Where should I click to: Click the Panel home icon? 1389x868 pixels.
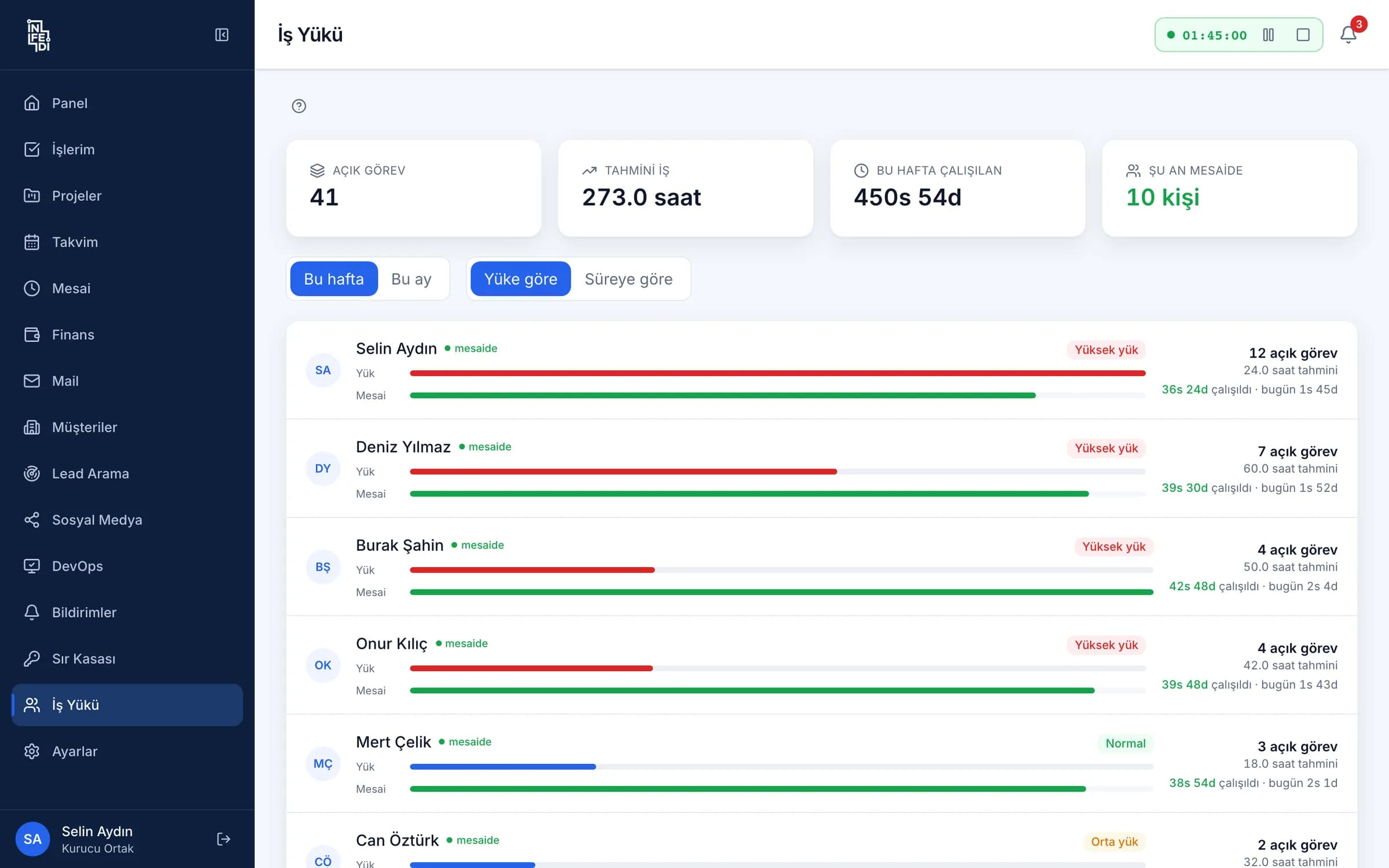tap(32, 103)
